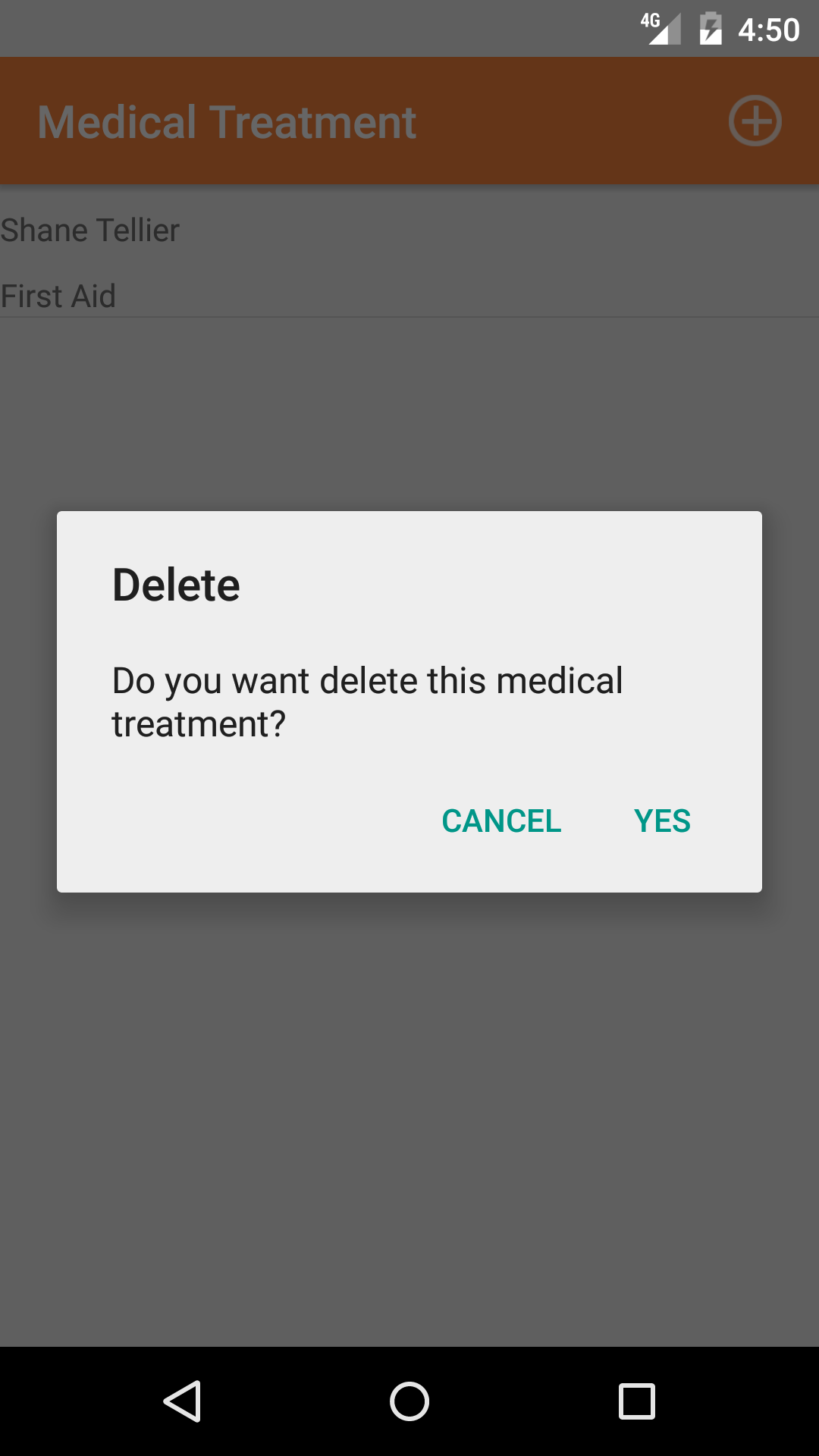Select the Shane Tellier list entry
Viewport: 819px width, 1456px height.
pyautogui.click(x=89, y=230)
